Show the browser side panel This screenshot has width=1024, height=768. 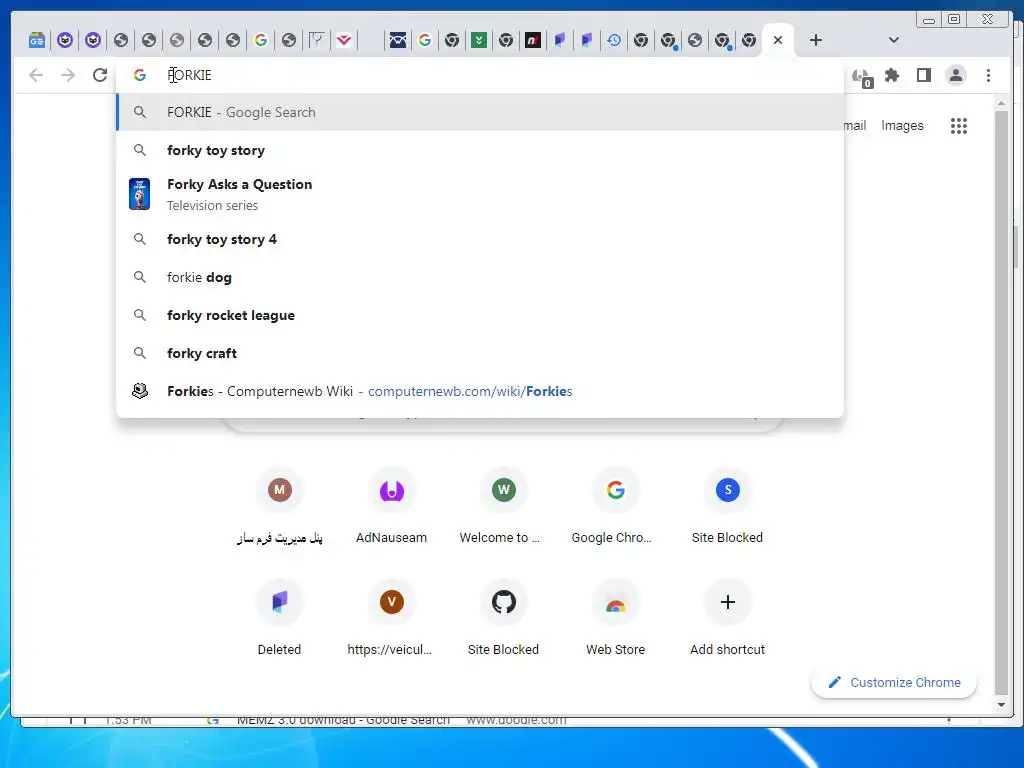(x=923, y=75)
